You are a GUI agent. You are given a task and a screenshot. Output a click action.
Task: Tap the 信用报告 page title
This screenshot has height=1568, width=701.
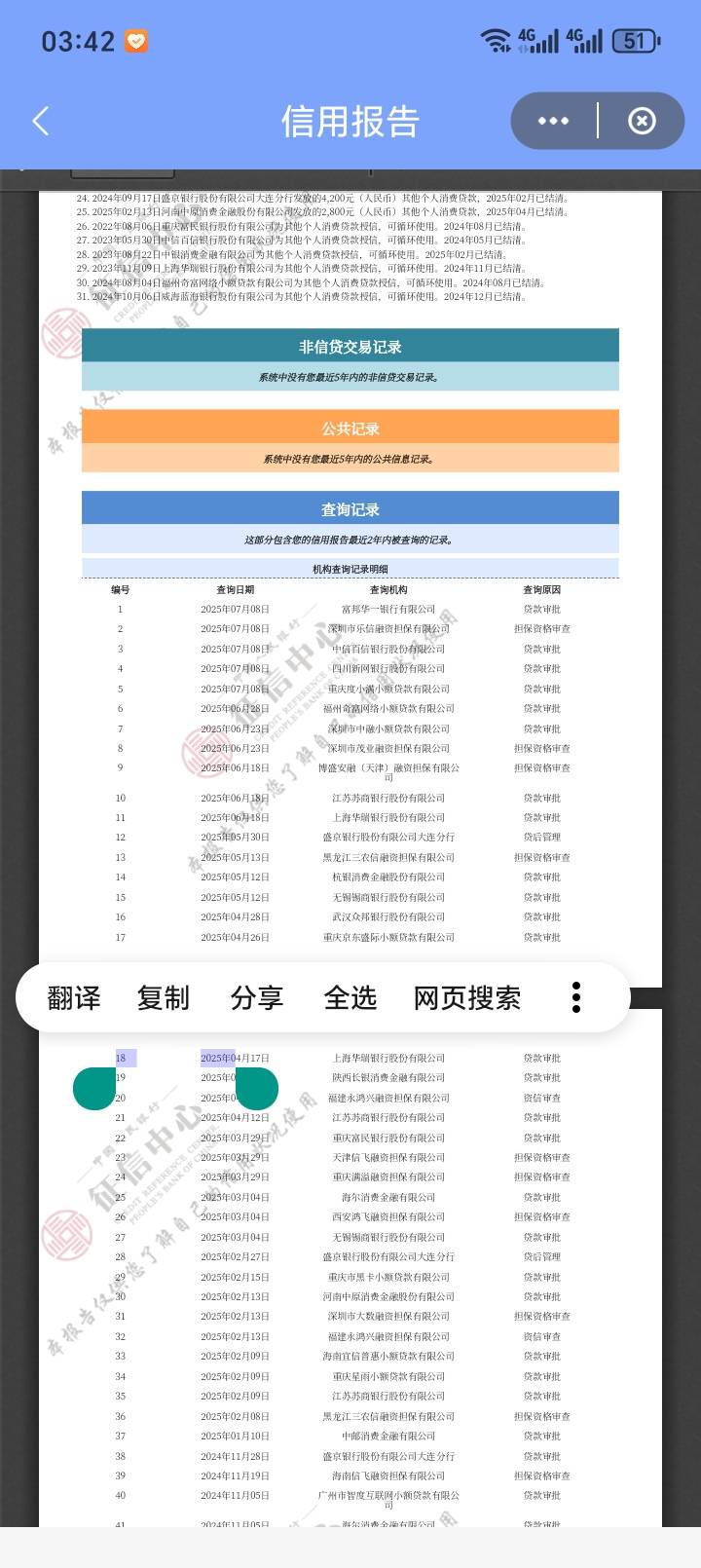tap(350, 121)
